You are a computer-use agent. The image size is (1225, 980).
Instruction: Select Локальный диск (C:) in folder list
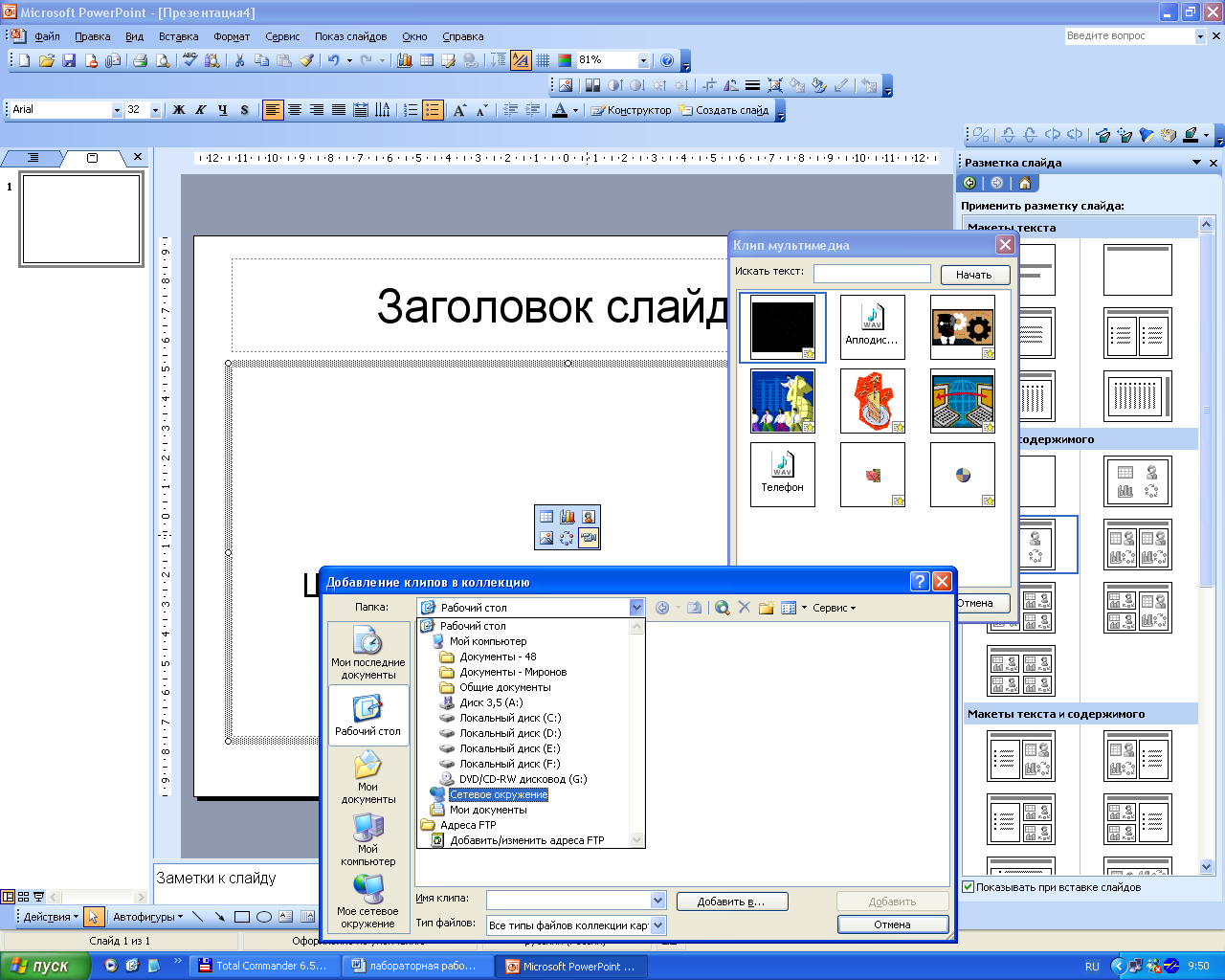(510, 718)
